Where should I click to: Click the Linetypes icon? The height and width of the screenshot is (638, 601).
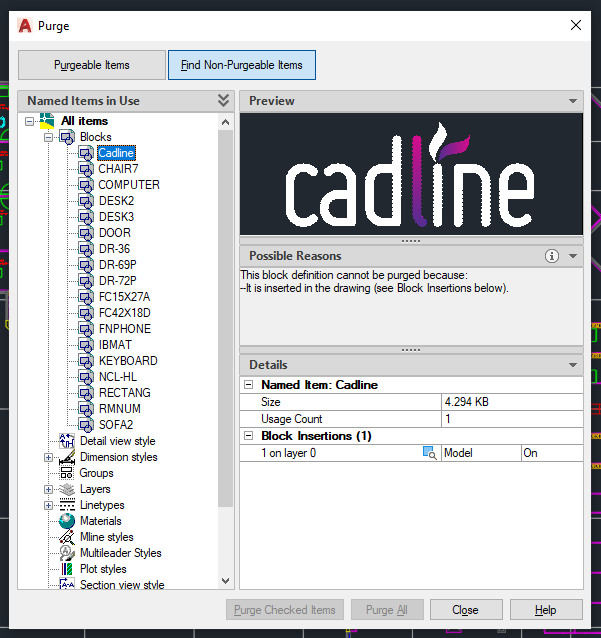pos(67,505)
